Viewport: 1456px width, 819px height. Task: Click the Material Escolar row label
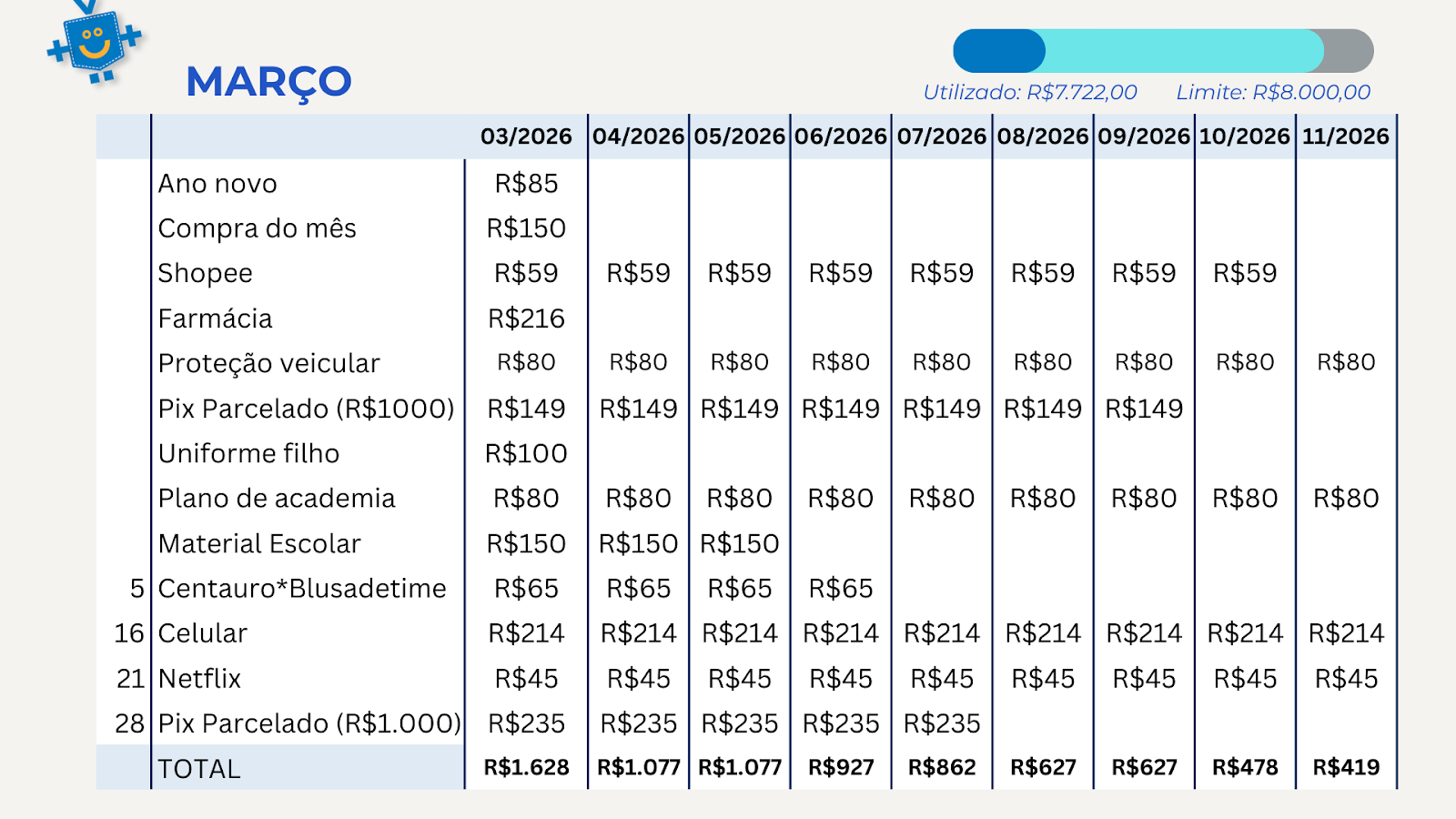(x=259, y=543)
